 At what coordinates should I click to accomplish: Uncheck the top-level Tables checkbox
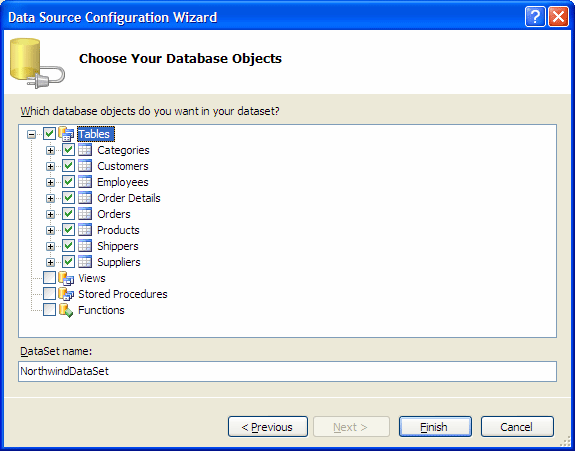pyautogui.click(x=50, y=133)
